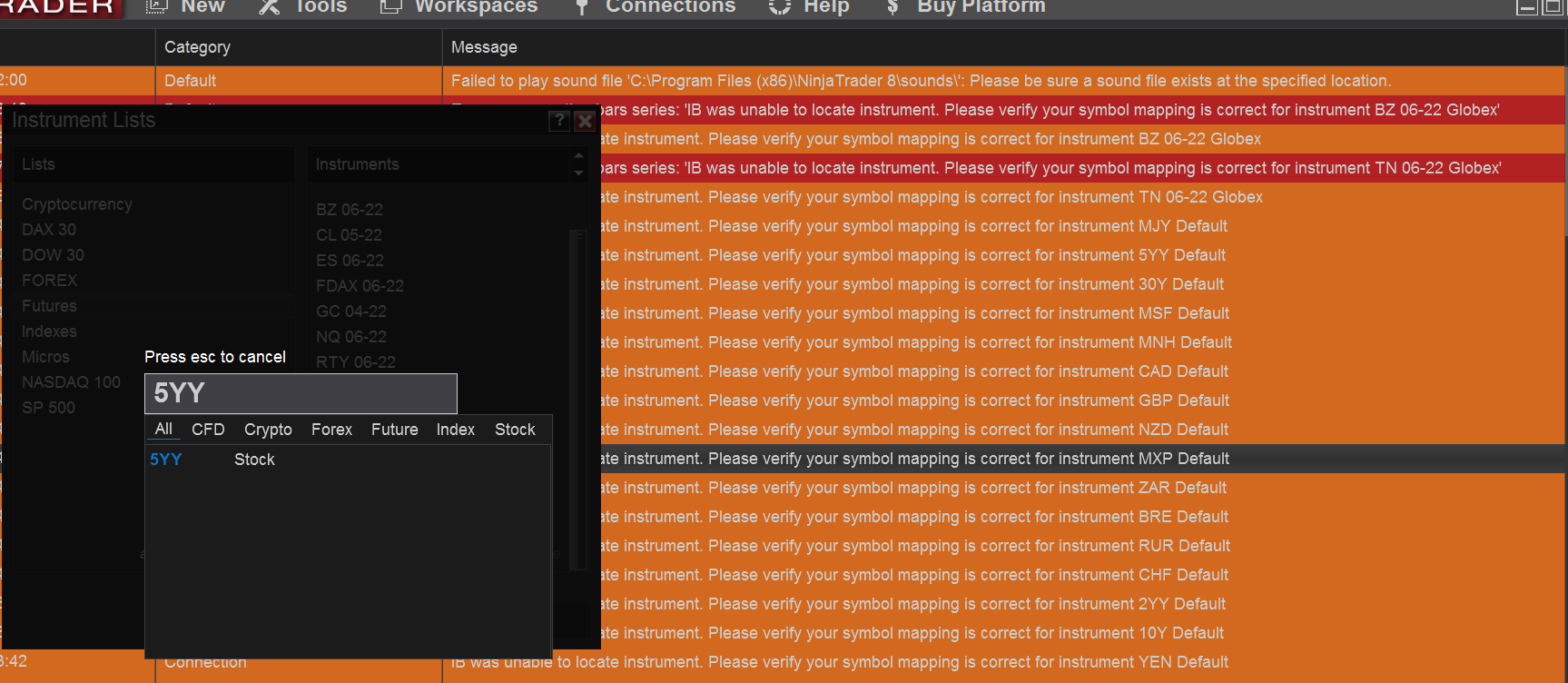Select GC 04-22 instrument

(x=351, y=312)
